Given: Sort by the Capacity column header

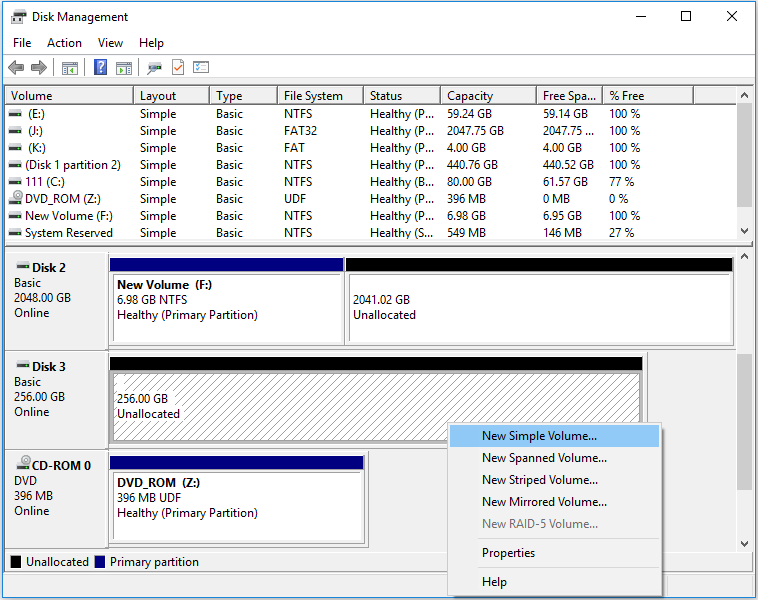Looking at the screenshot, I should point(489,96).
